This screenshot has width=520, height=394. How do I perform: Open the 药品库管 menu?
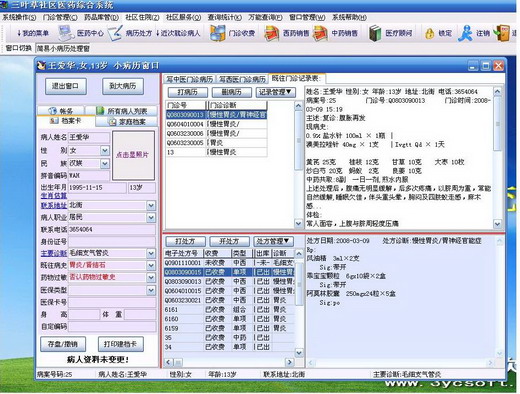pos(101,17)
